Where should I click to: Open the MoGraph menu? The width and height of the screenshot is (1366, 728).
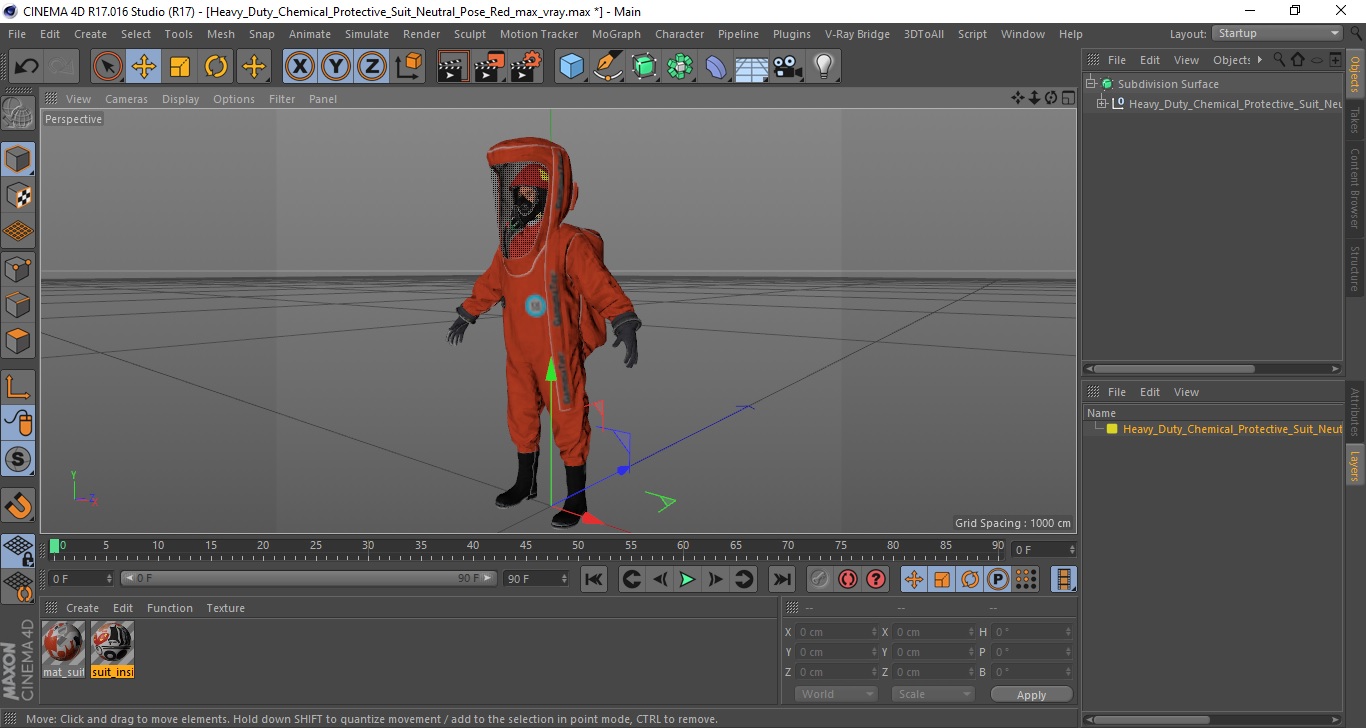616,34
